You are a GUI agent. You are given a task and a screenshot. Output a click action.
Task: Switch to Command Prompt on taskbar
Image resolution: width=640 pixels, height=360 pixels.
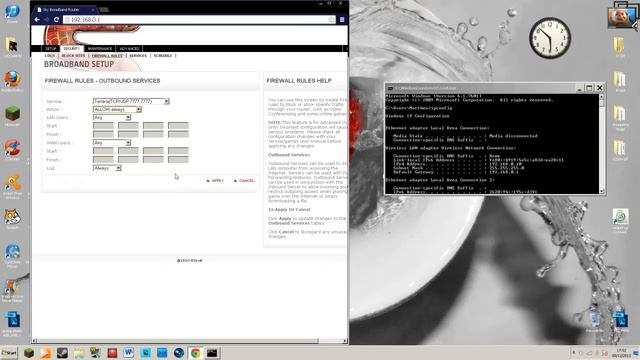(212, 353)
